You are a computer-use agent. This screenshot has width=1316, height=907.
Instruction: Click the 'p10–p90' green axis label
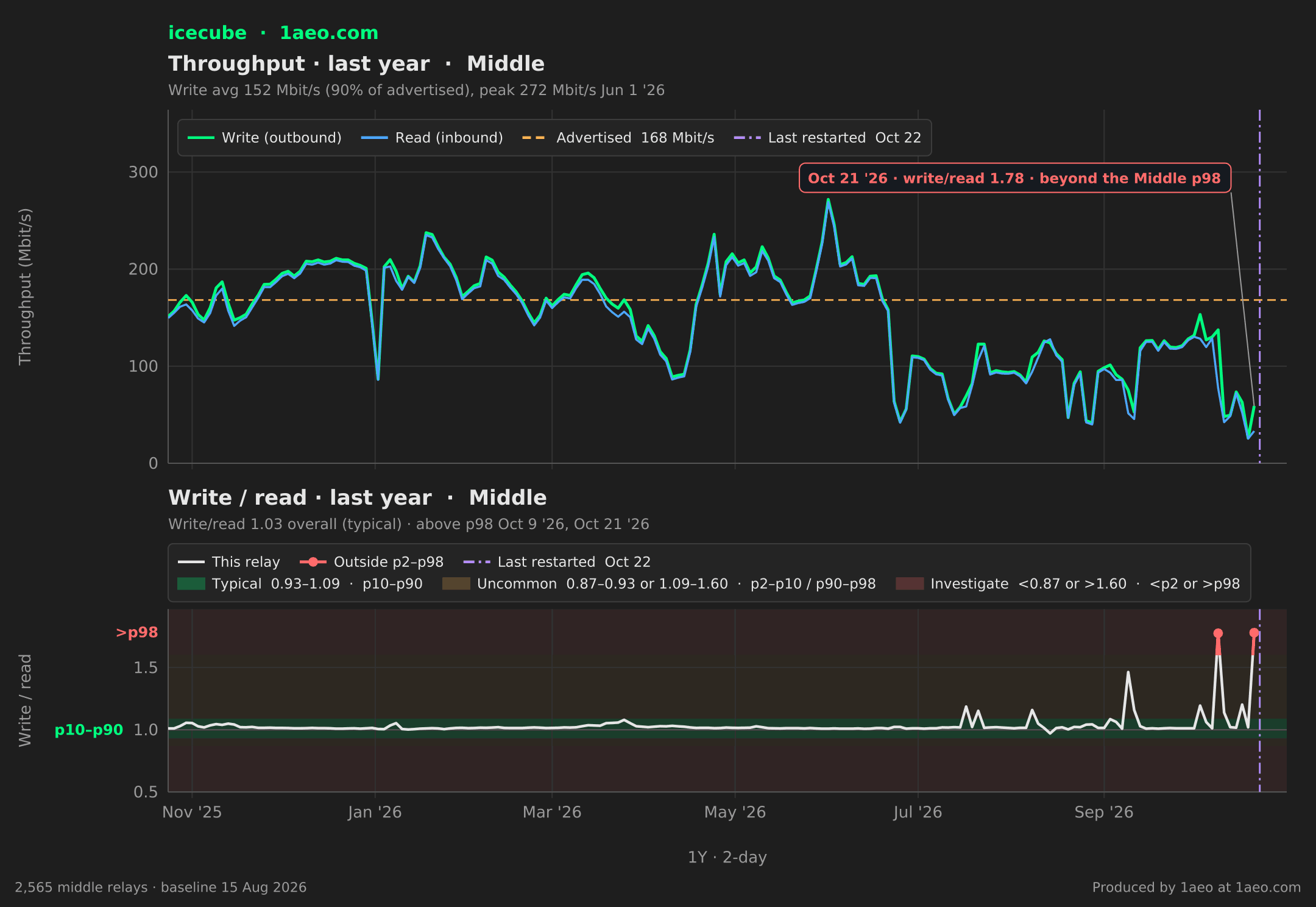pyautogui.click(x=89, y=730)
